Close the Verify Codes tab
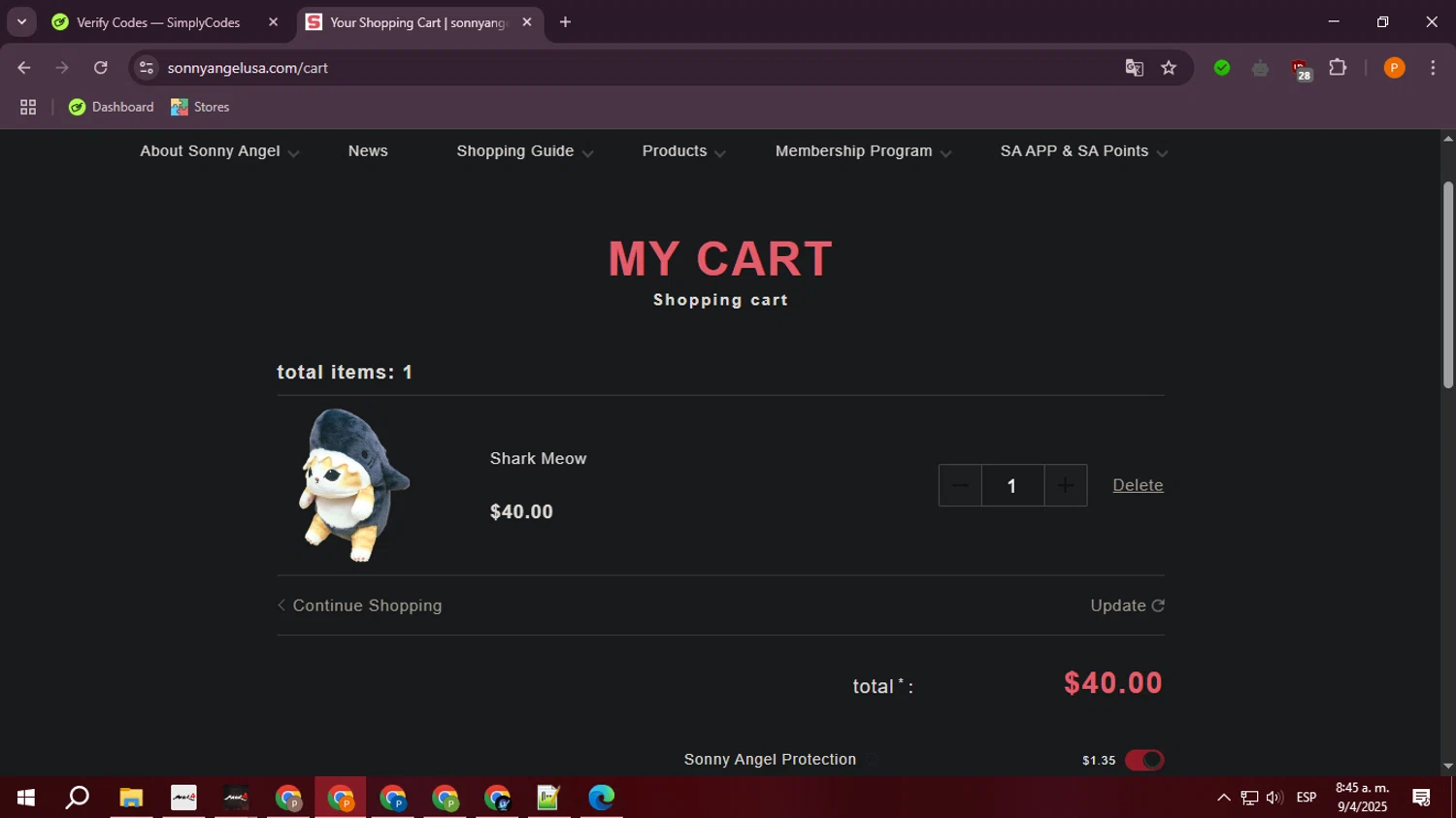Screen dimensions: 1456x818 [x=273, y=22]
